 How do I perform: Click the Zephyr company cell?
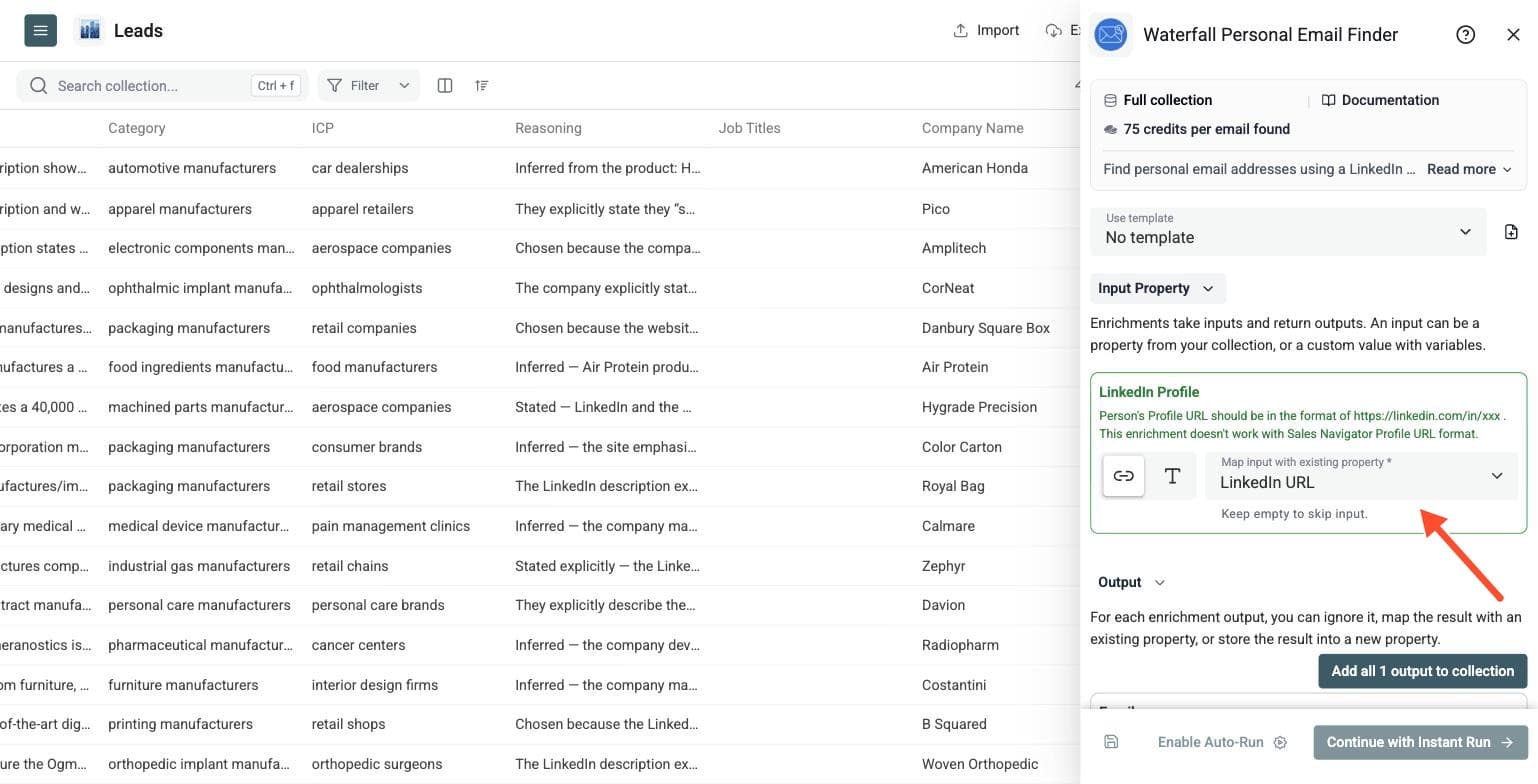(x=943, y=566)
